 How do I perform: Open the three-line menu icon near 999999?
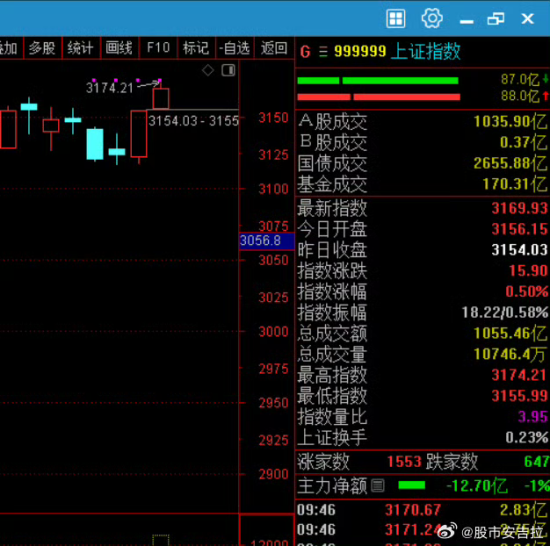pos(323,52)
